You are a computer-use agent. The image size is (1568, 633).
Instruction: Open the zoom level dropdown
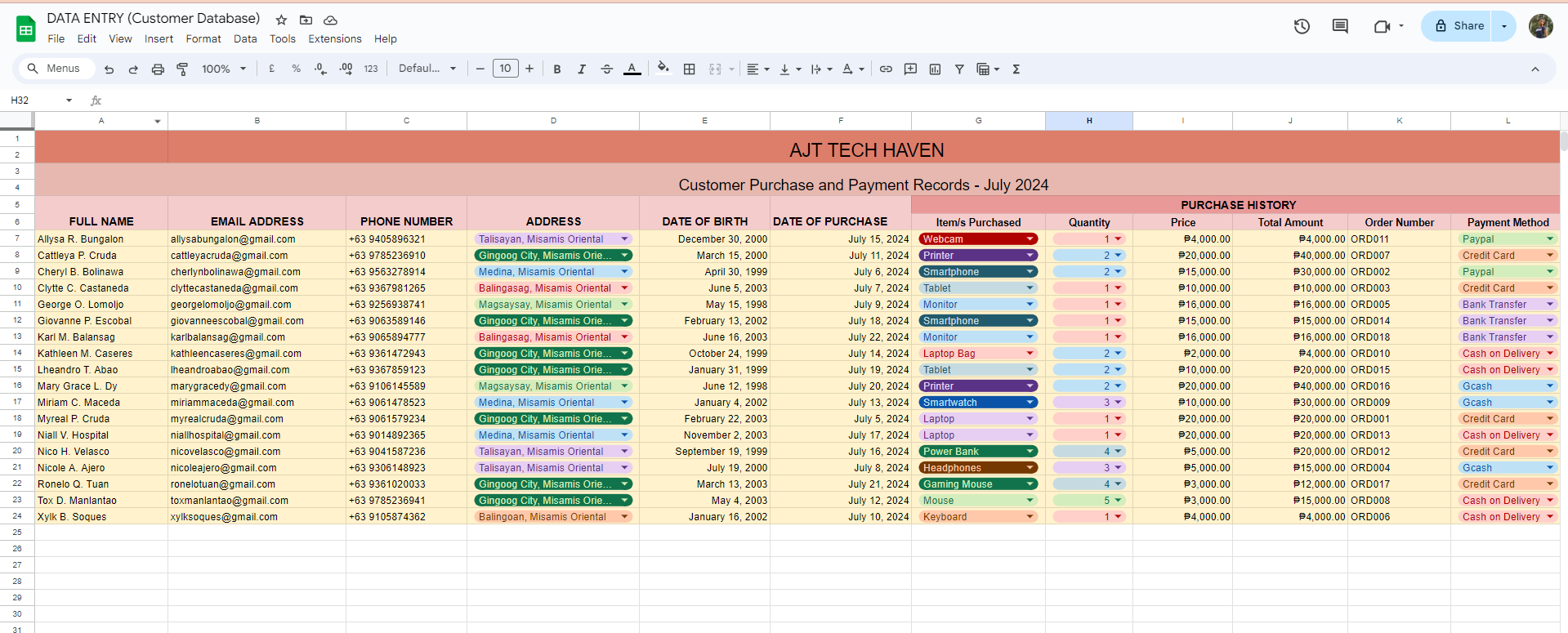(x=224, y=69)
